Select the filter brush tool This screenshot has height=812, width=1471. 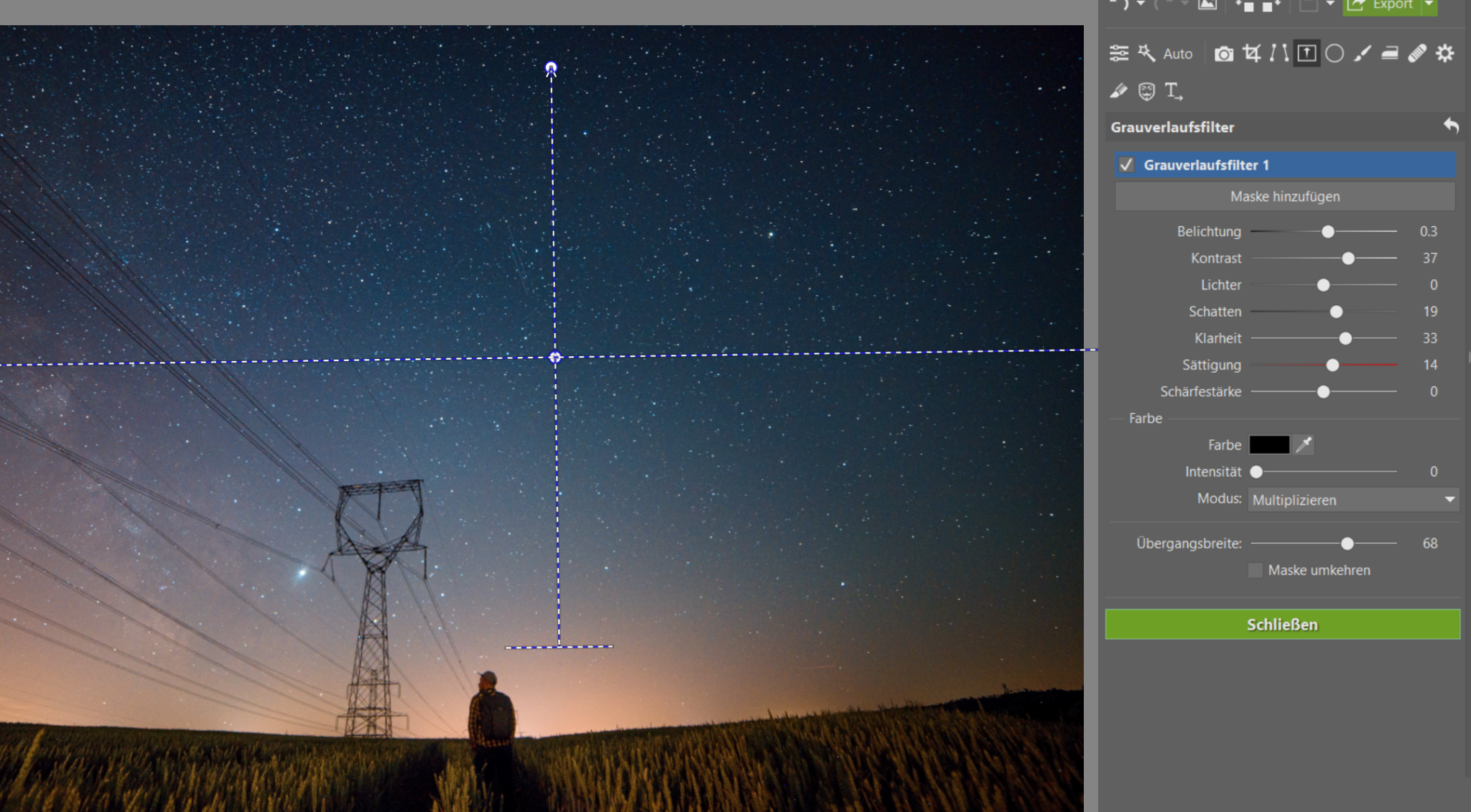tap(1362, 53)
